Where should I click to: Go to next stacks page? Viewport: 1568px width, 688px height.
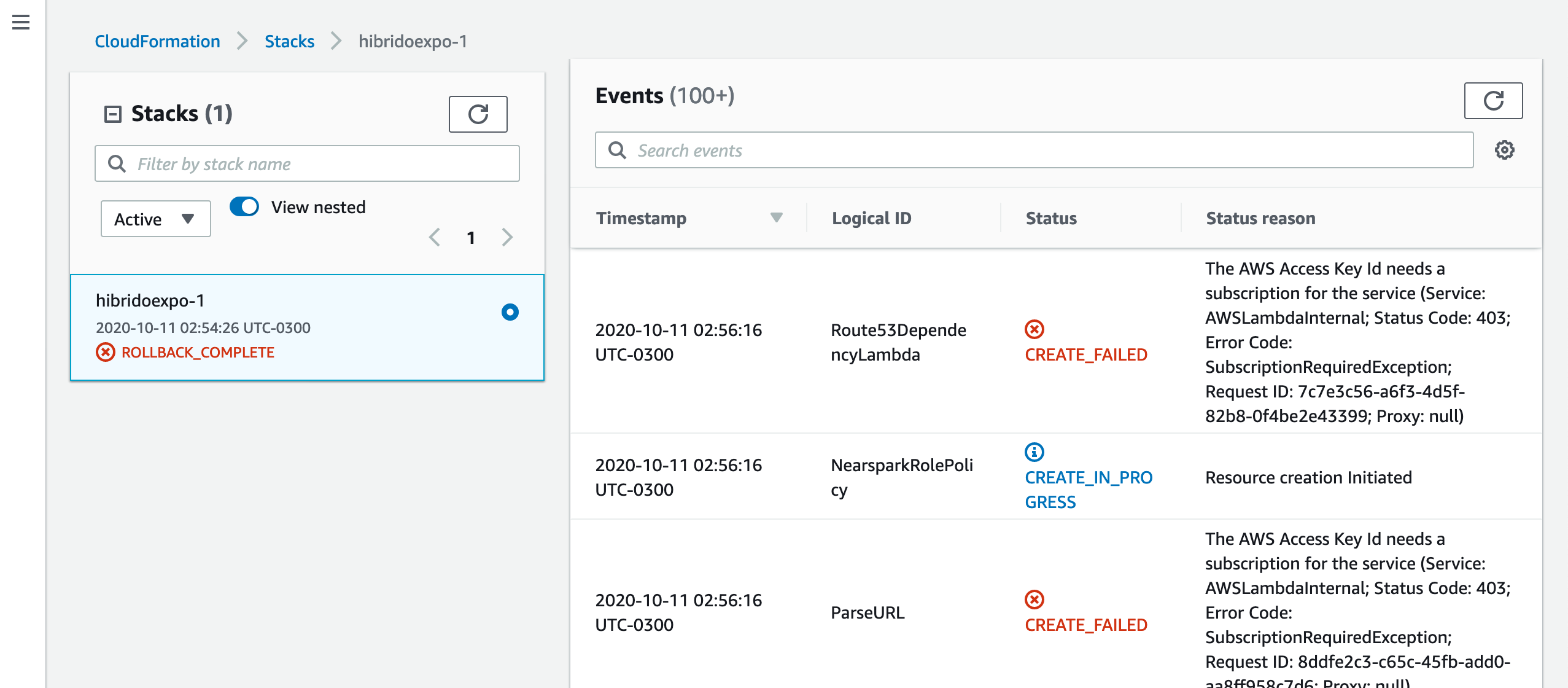[507, 237]
